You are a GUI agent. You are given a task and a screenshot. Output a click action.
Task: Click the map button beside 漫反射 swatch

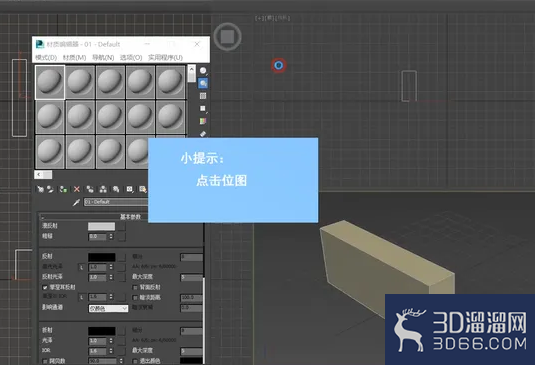pos(122,227)
